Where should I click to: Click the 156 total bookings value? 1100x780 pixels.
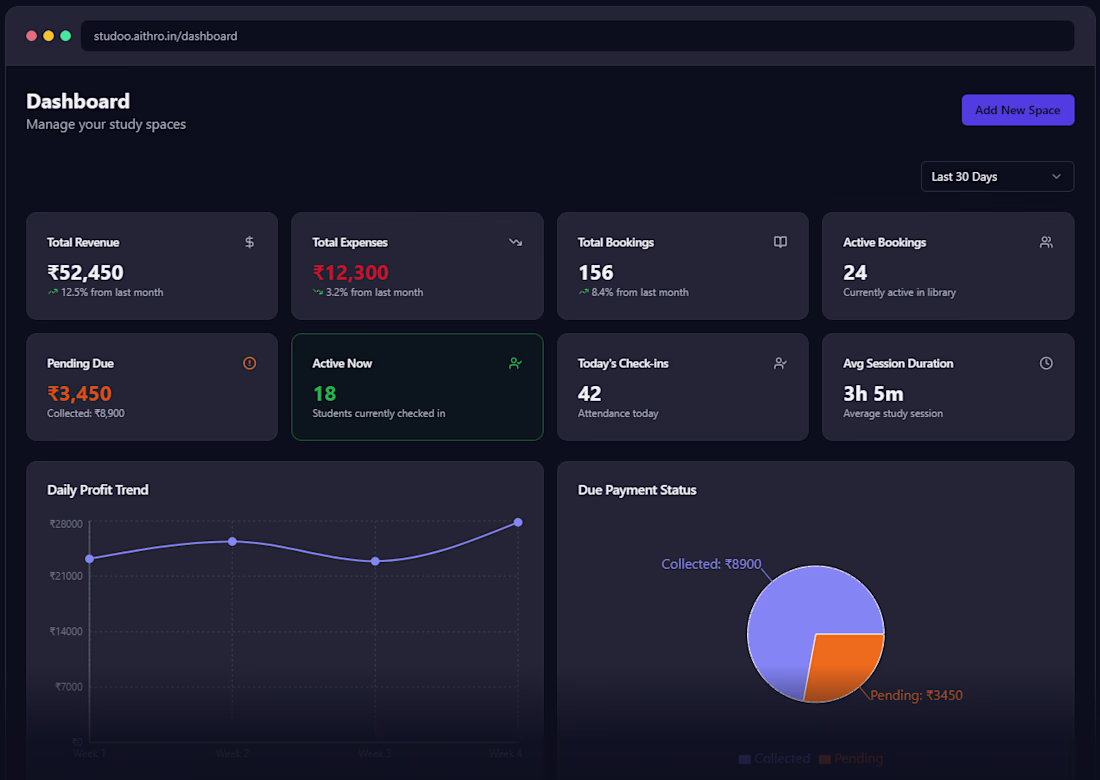click(596, 272)
